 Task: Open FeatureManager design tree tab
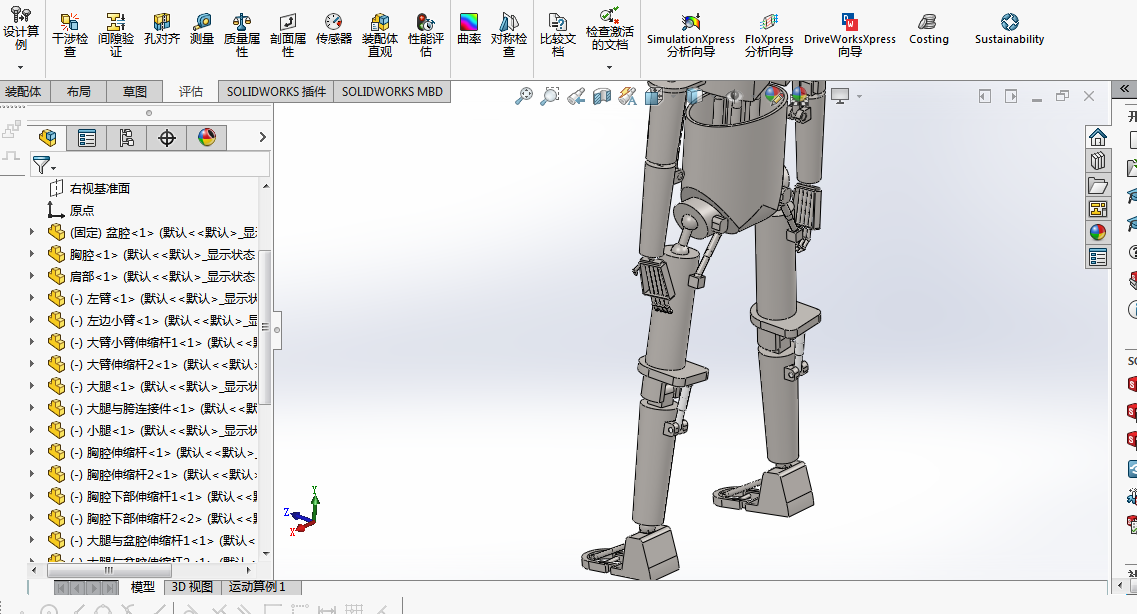click(x=48, y=138)
